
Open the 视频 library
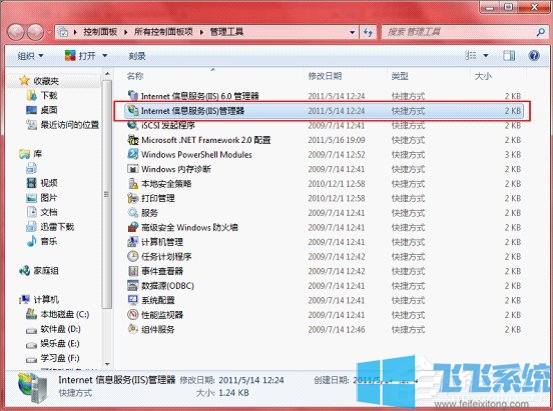click(x=49, y=183)
